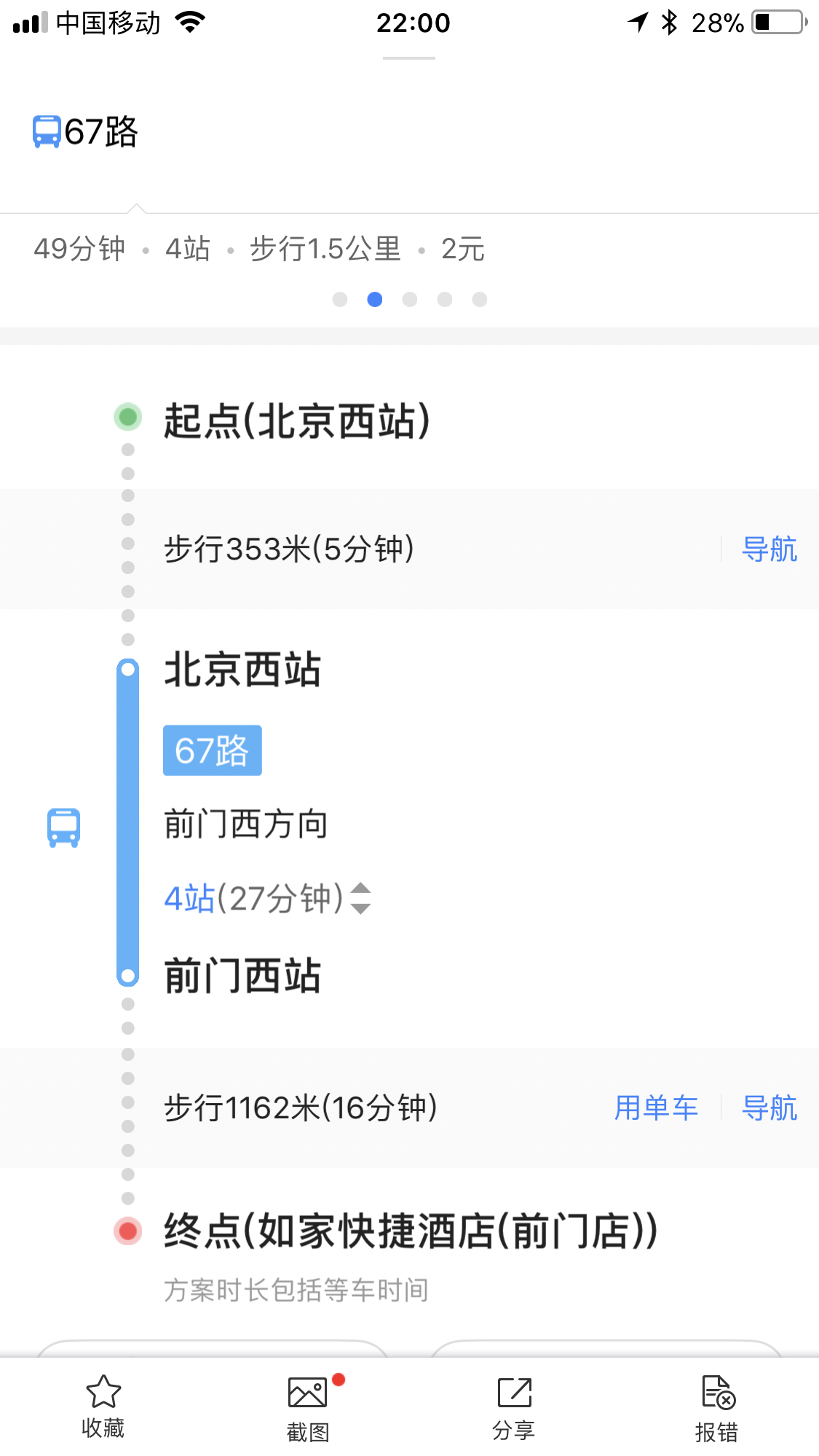Select the fifth route page dot
This screenshot has width=819, height=1456.
480,300
